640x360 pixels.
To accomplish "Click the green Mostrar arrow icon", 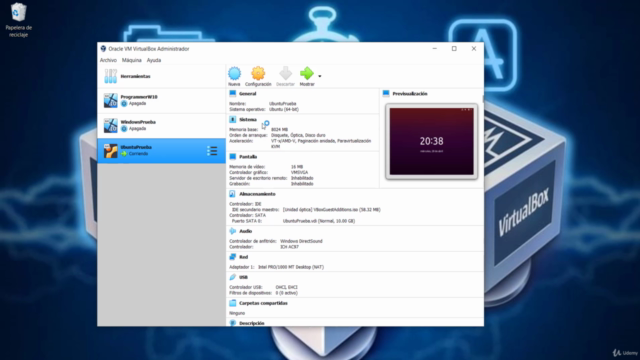I will [307, 74].
